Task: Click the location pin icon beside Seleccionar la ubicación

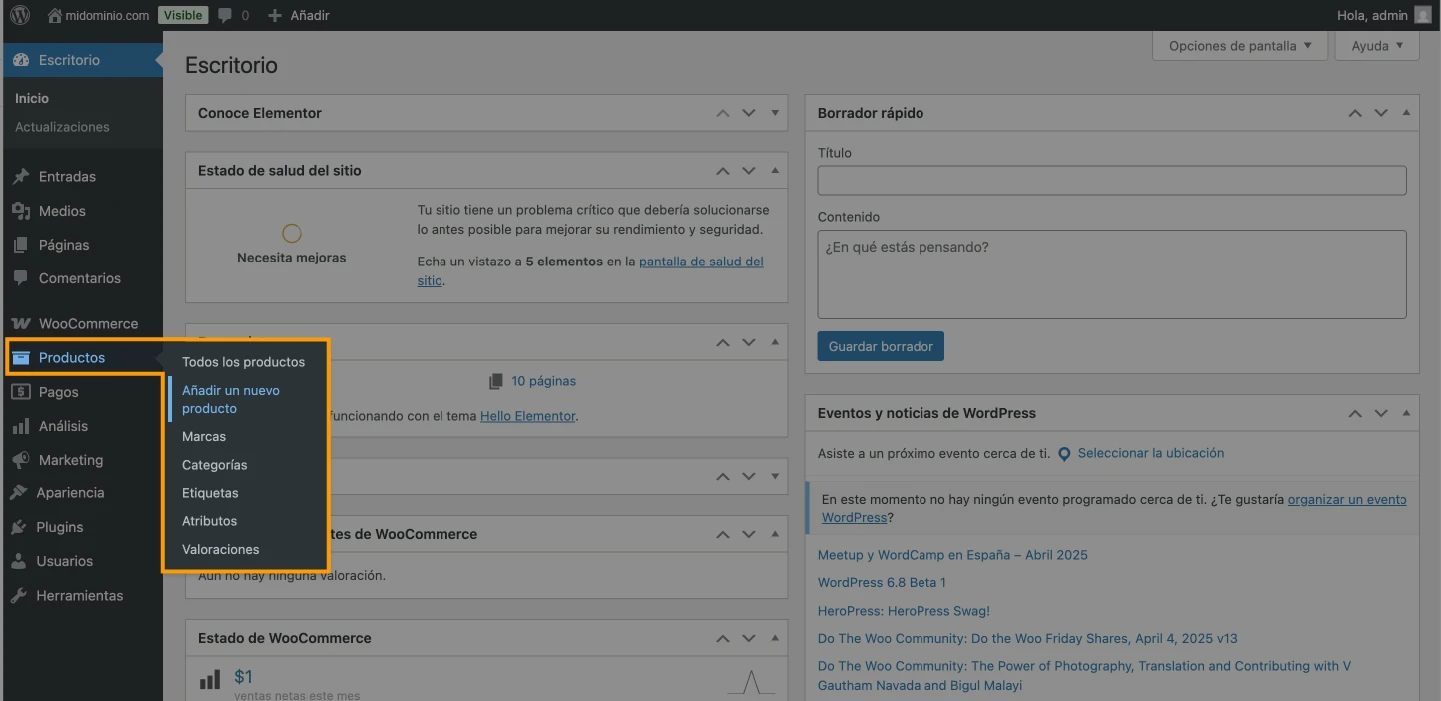Action: (1065, 454)
